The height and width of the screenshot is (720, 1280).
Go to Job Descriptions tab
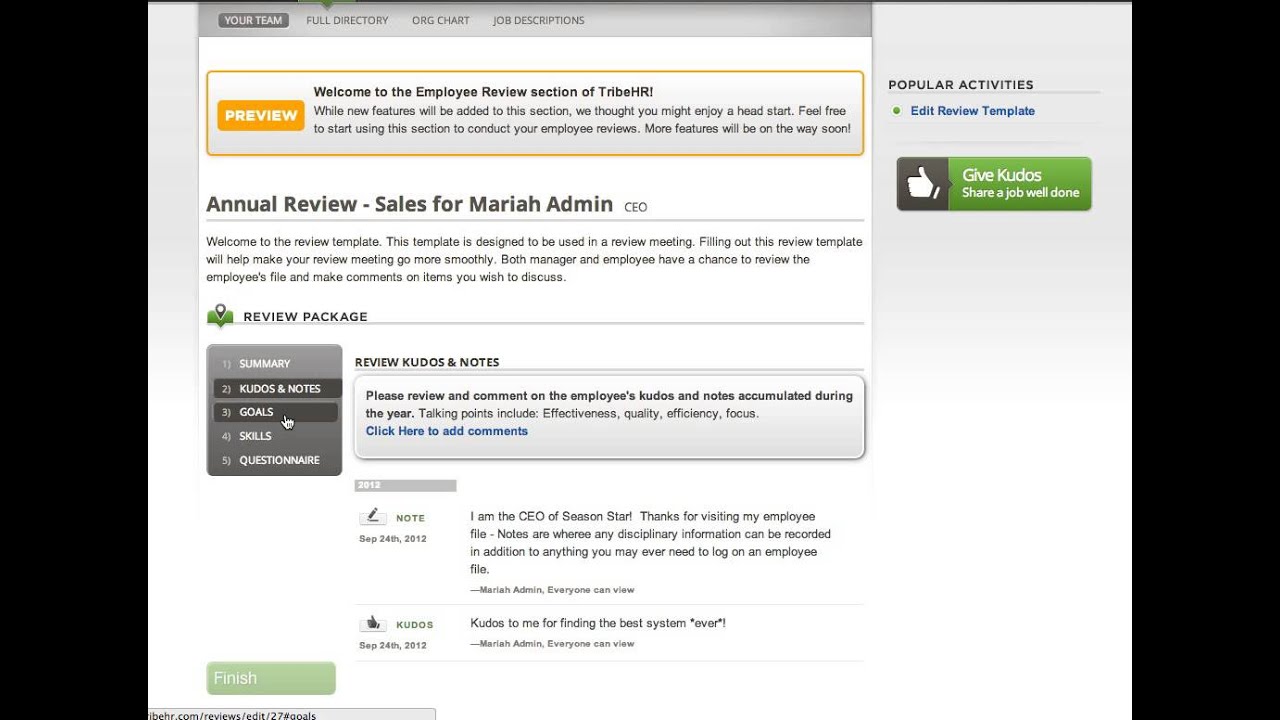(538, 20)
